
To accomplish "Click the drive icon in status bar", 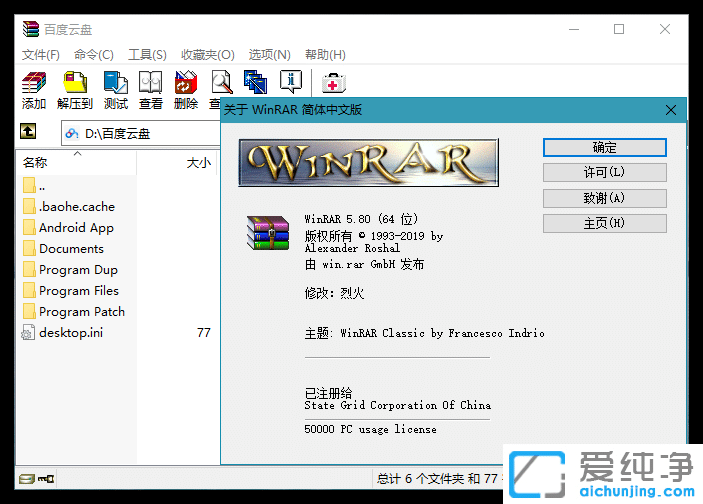I will [x=27, y=479].
